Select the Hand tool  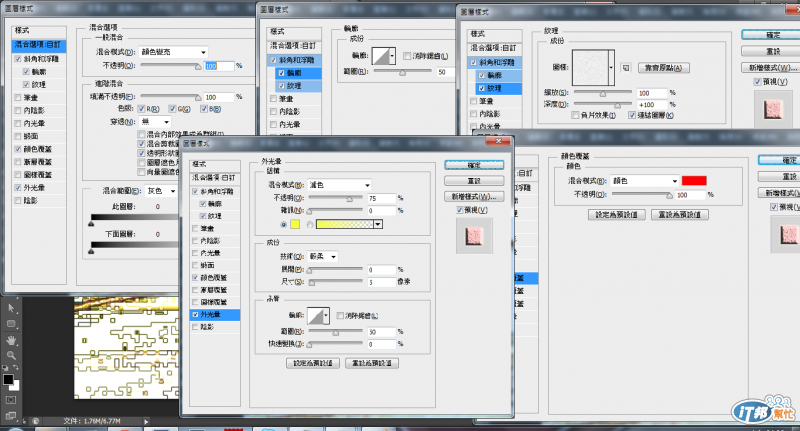point(11,340)
